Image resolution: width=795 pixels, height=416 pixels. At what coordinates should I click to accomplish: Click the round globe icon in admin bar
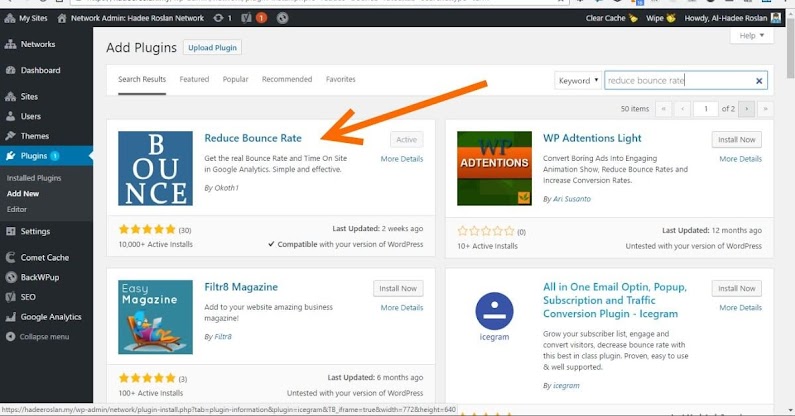click(282, 18)
